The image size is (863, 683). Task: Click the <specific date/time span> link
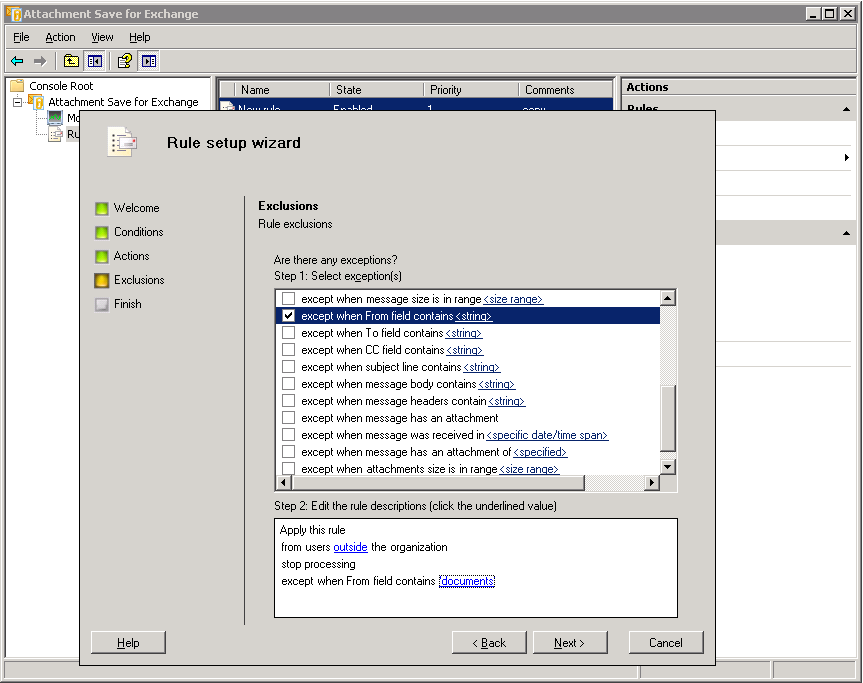click(x=547, y=435)
